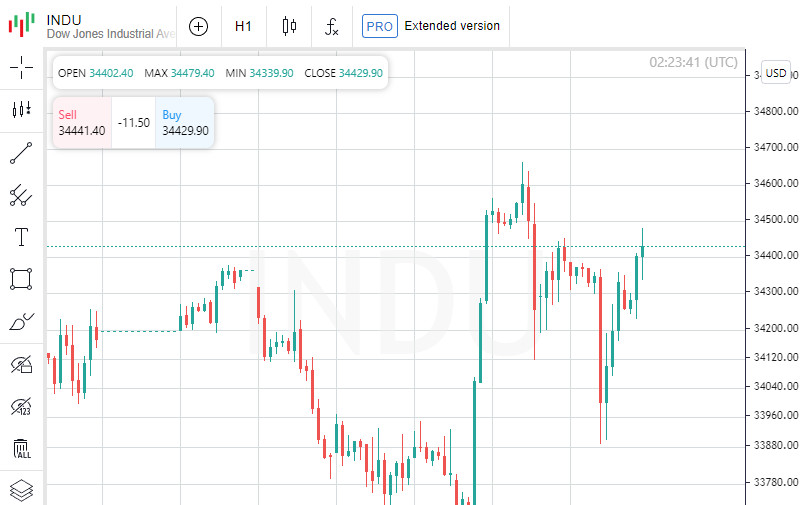Open the H1 timeframe dropdown
This screenshot has height=505, width=805.
[243, 26]
